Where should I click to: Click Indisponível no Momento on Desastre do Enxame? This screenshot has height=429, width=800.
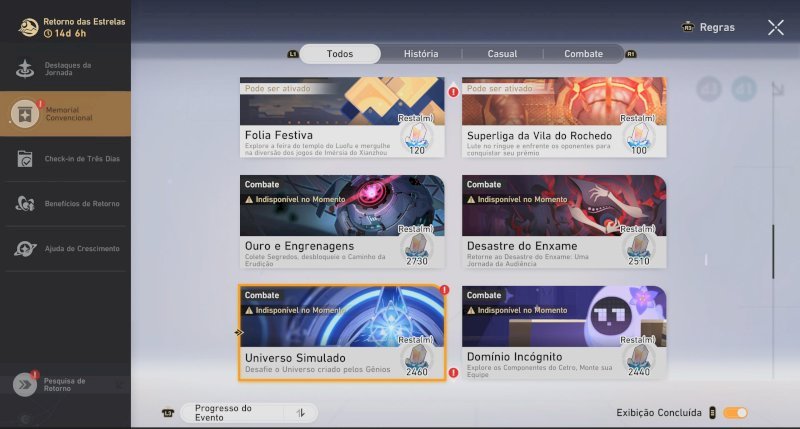(x=522, y=199)
